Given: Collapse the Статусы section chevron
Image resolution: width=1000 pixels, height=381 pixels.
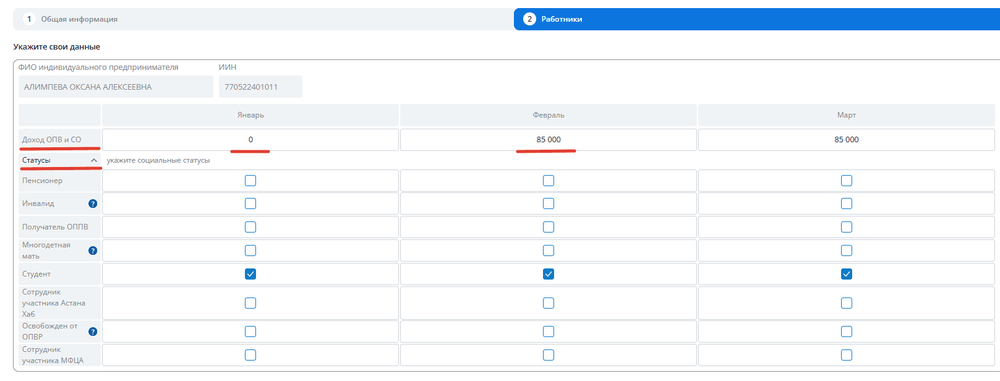Looking at the screenshot, I should coord(94,160).
